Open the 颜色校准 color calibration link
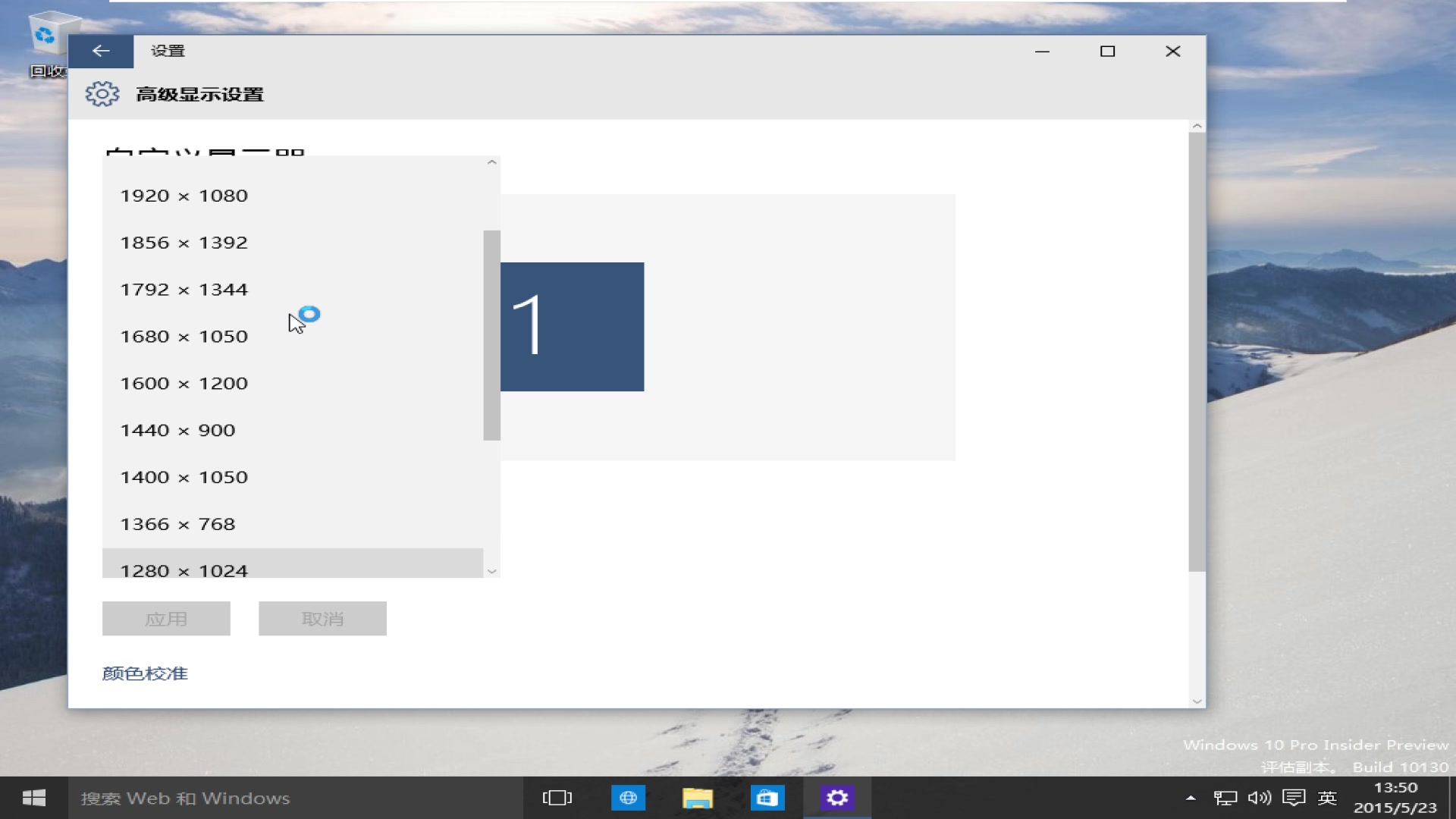The image size is (1456, 819). [x=145, y=673]
